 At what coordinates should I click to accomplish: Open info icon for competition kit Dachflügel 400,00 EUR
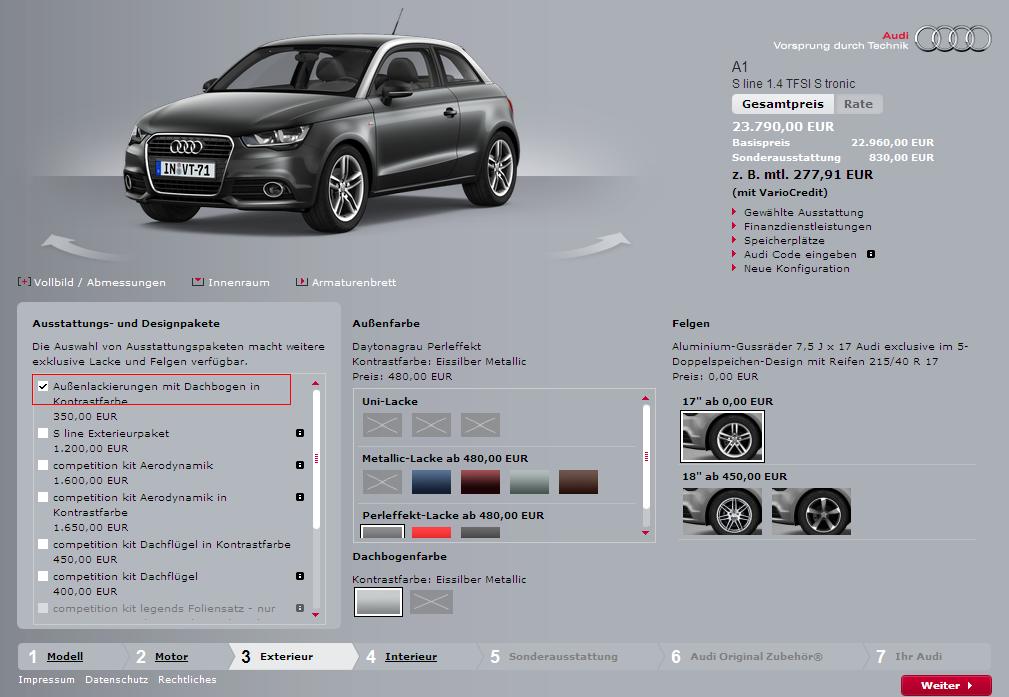(x=300, y=576)
